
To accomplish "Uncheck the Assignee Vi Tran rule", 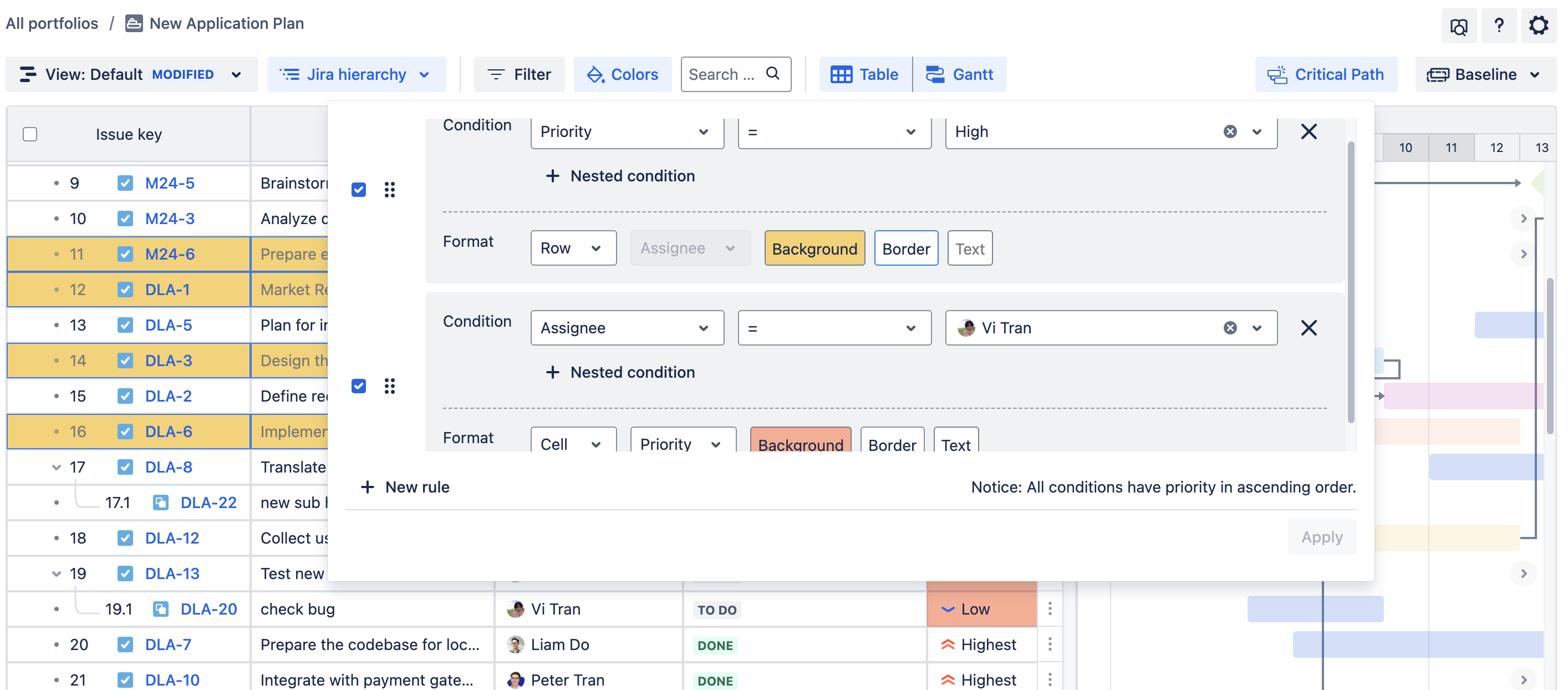I will pos(359,386).
